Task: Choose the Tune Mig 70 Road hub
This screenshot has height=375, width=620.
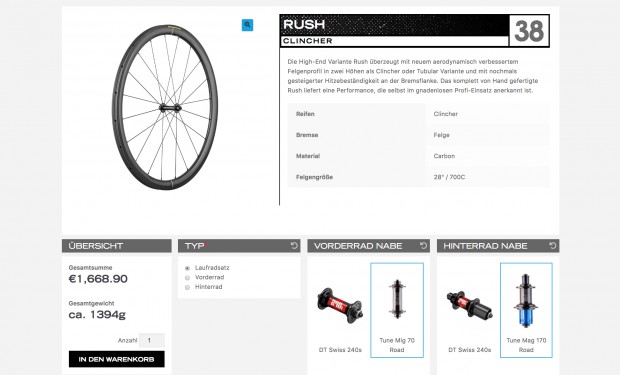Action: click(x=397, y=310)
